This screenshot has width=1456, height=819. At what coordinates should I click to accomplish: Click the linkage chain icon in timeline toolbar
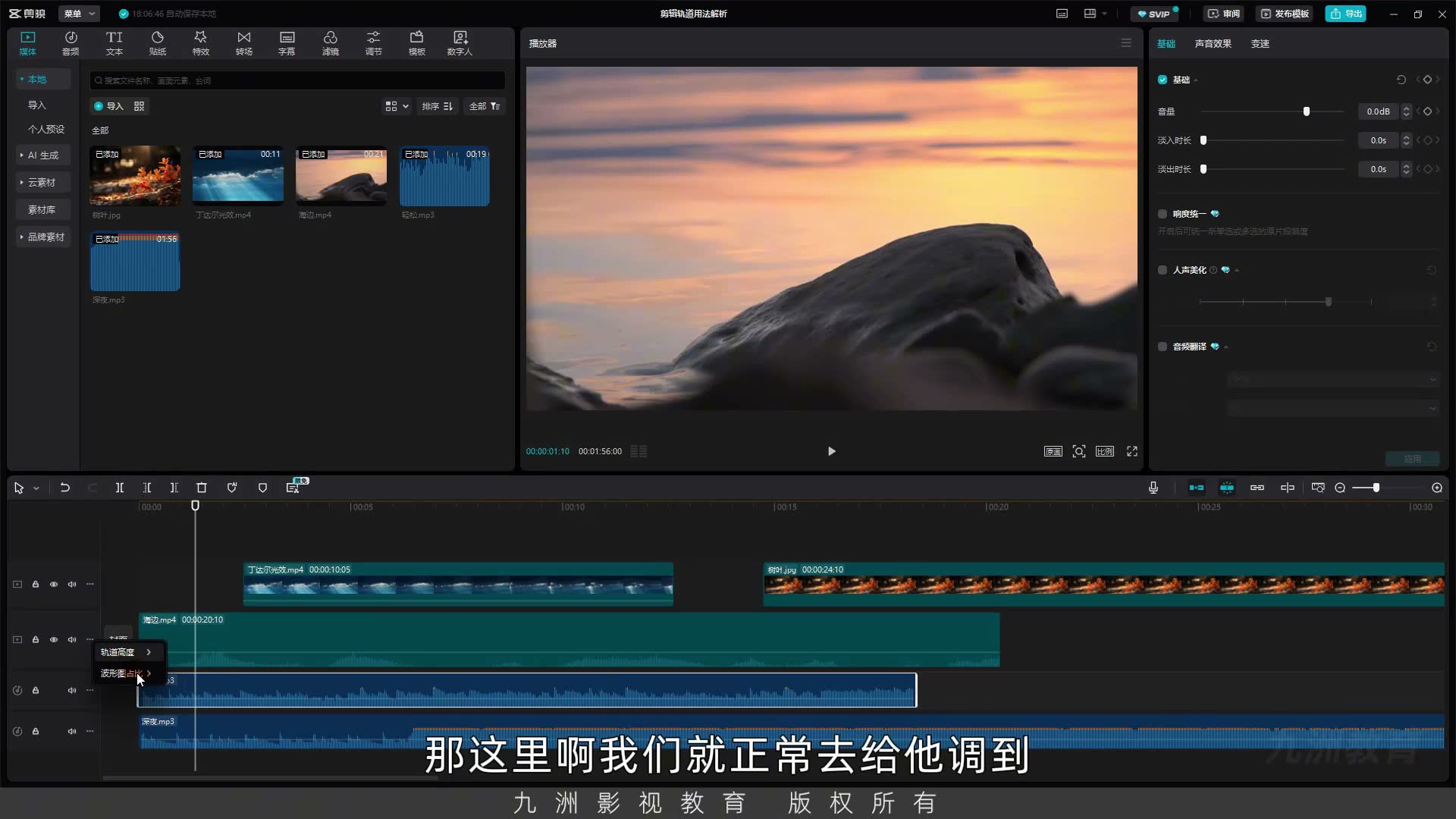(1257, 488)
